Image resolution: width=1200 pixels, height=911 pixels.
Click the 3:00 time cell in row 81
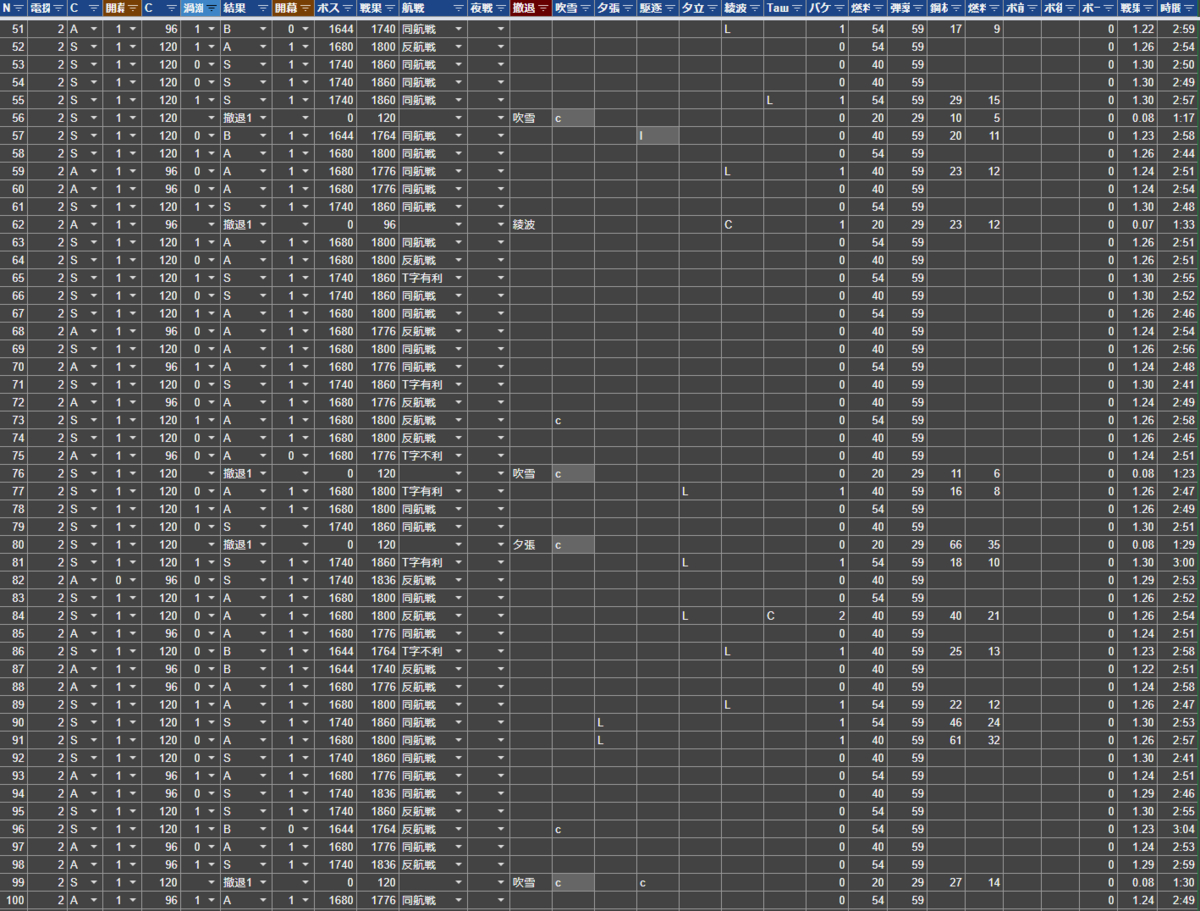[1179, 563]
